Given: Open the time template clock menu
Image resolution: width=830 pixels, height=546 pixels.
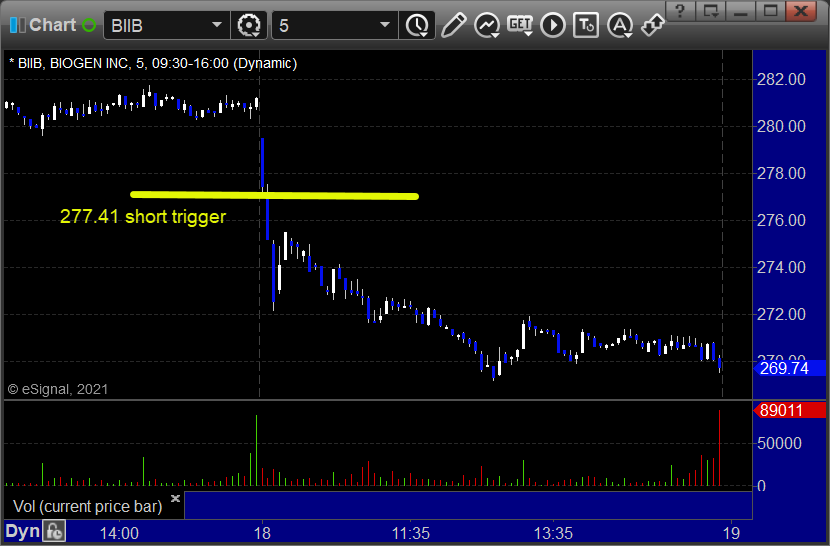Looking at the screenshot, I should point(418,25).
